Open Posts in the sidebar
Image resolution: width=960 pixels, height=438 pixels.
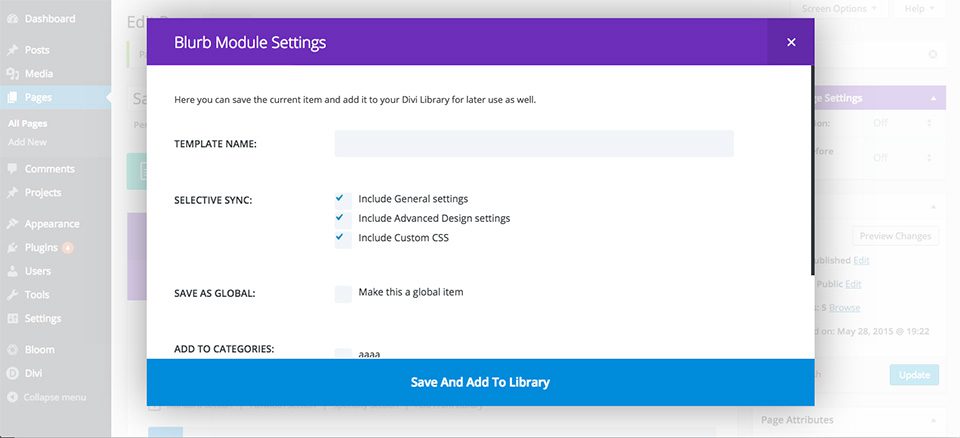(37, 50)
